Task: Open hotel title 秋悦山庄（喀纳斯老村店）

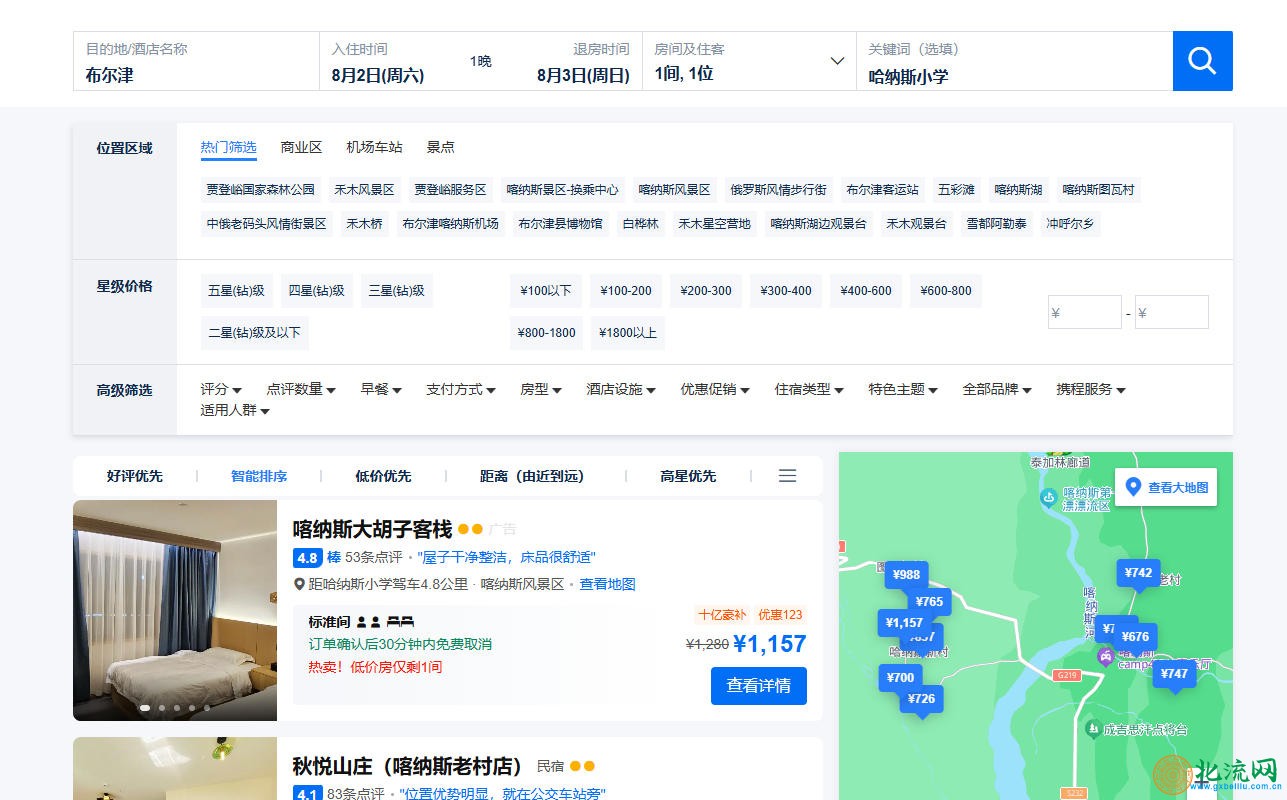Action: pyautogui.click(x=408, y=767)
